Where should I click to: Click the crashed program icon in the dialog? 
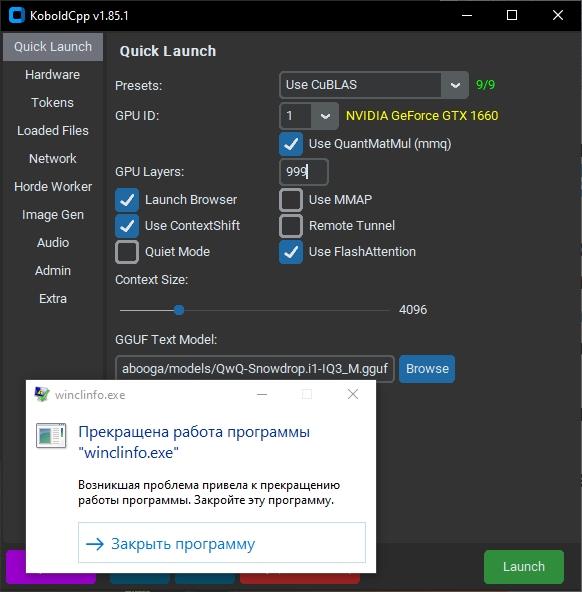51,435
